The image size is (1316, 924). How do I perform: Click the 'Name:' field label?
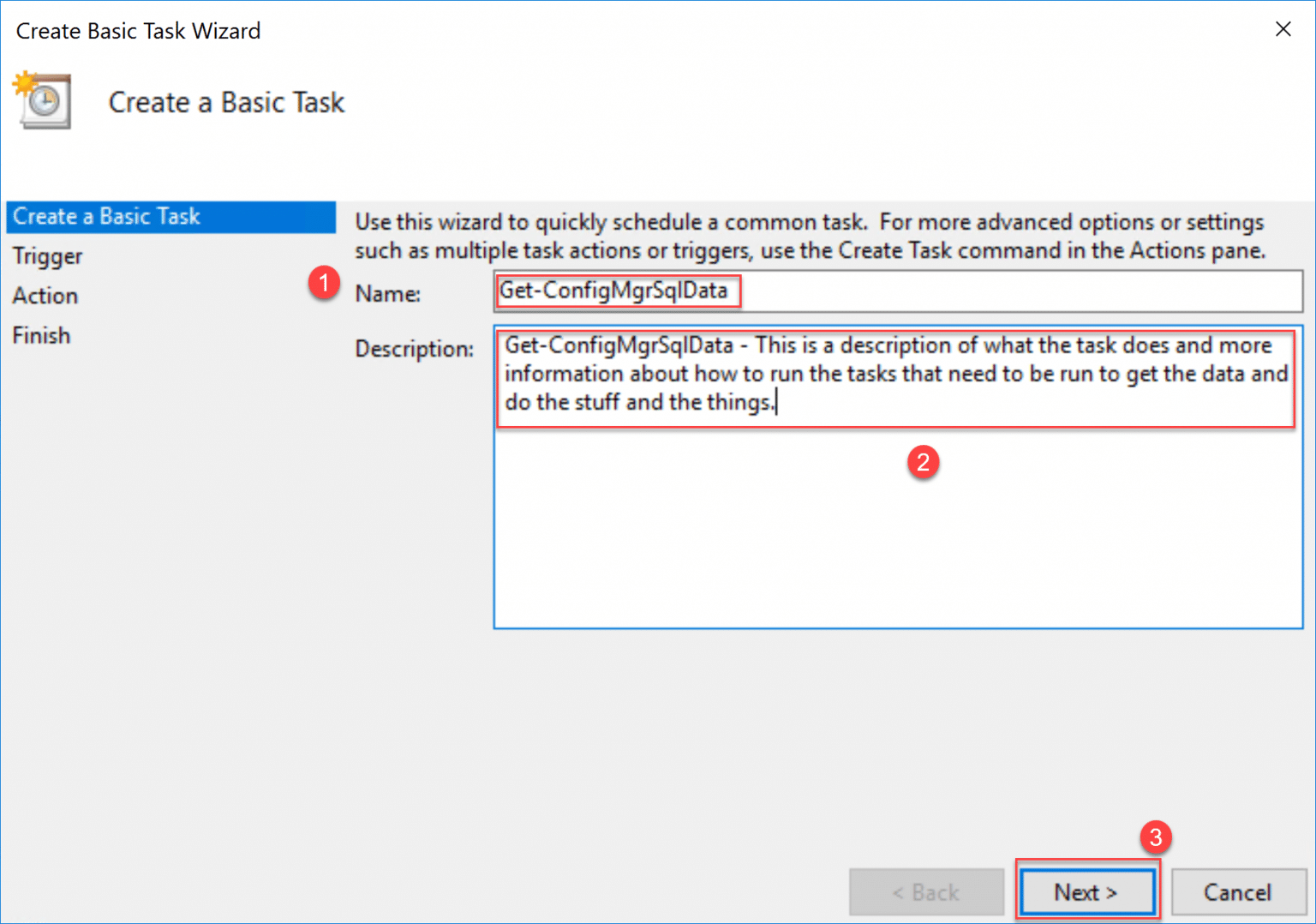tap(387, 293)
